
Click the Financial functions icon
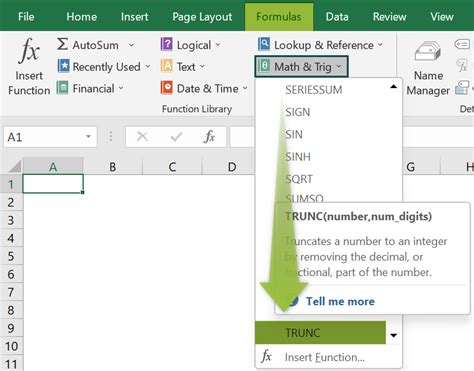[x=62, y=88]
